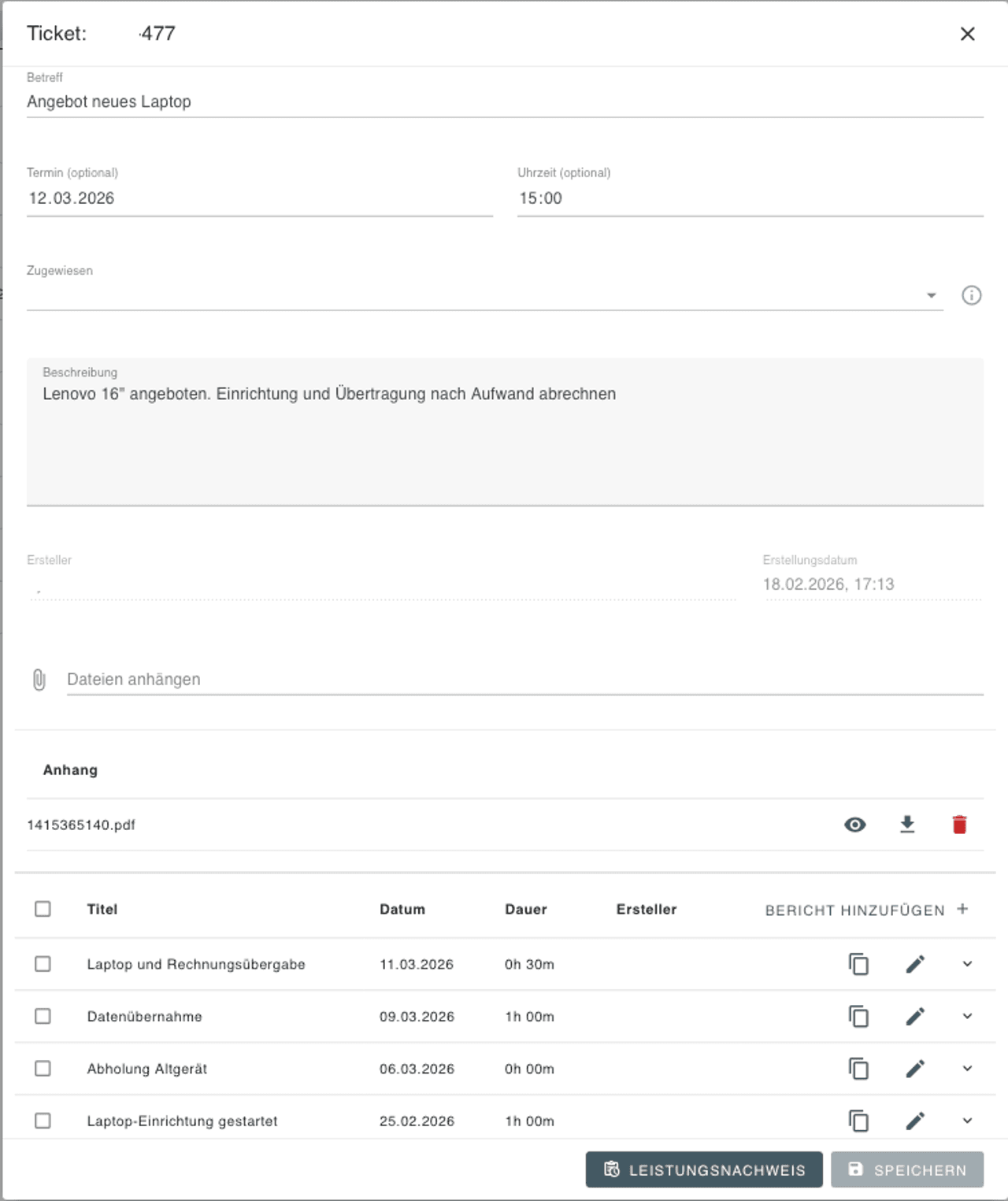This screenshot has width=1008, height=1201.
Task: Copy the Datenübernahme report
Action: [858, 1017]
